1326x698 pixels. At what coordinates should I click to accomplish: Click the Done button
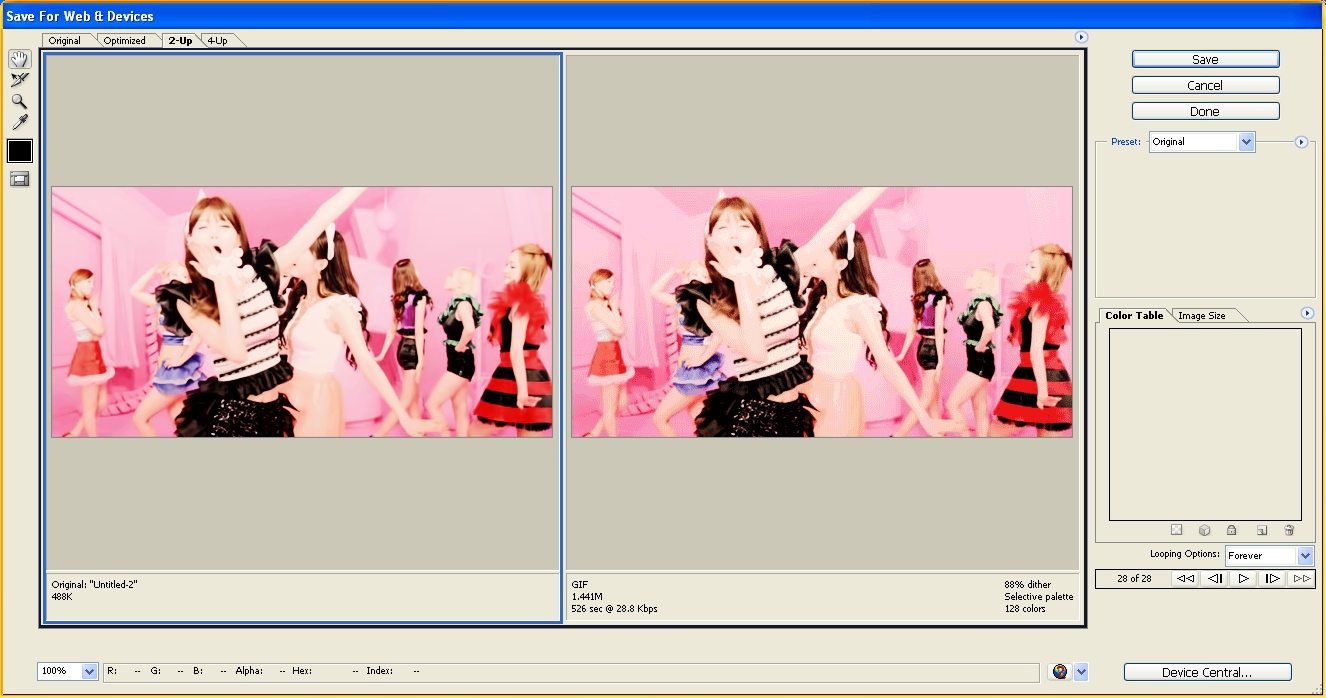(x=1205, y=111)
